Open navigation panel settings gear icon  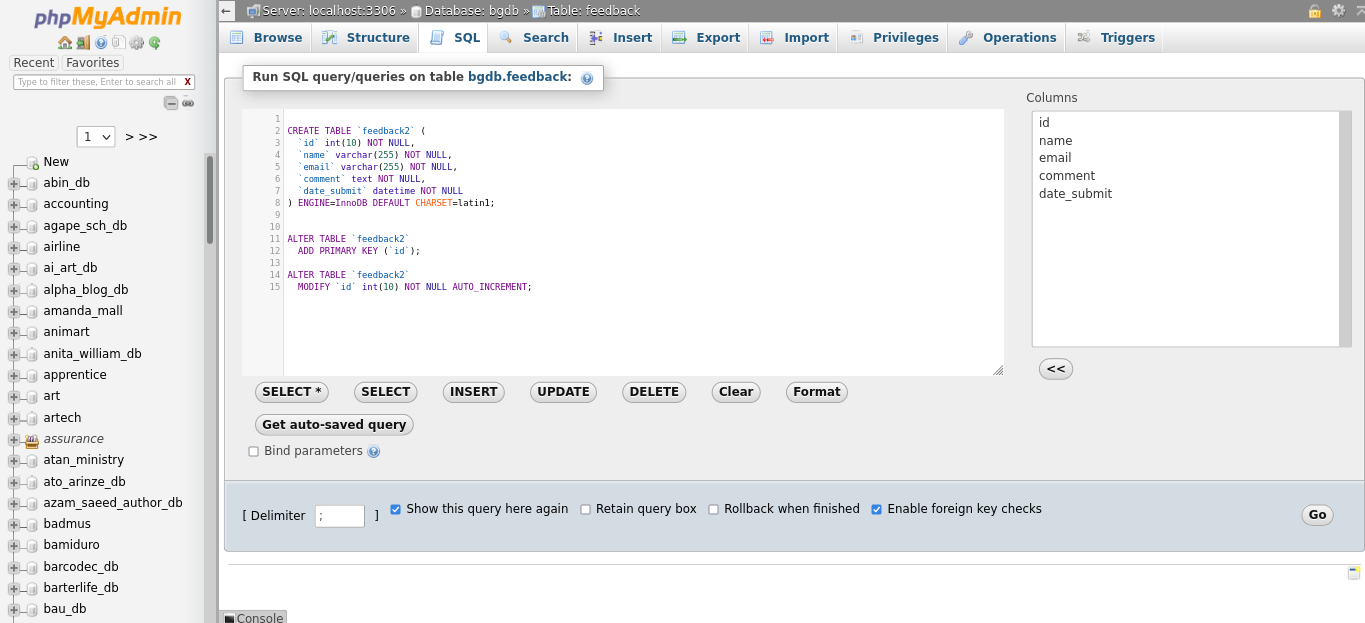(x=137, y=43)
